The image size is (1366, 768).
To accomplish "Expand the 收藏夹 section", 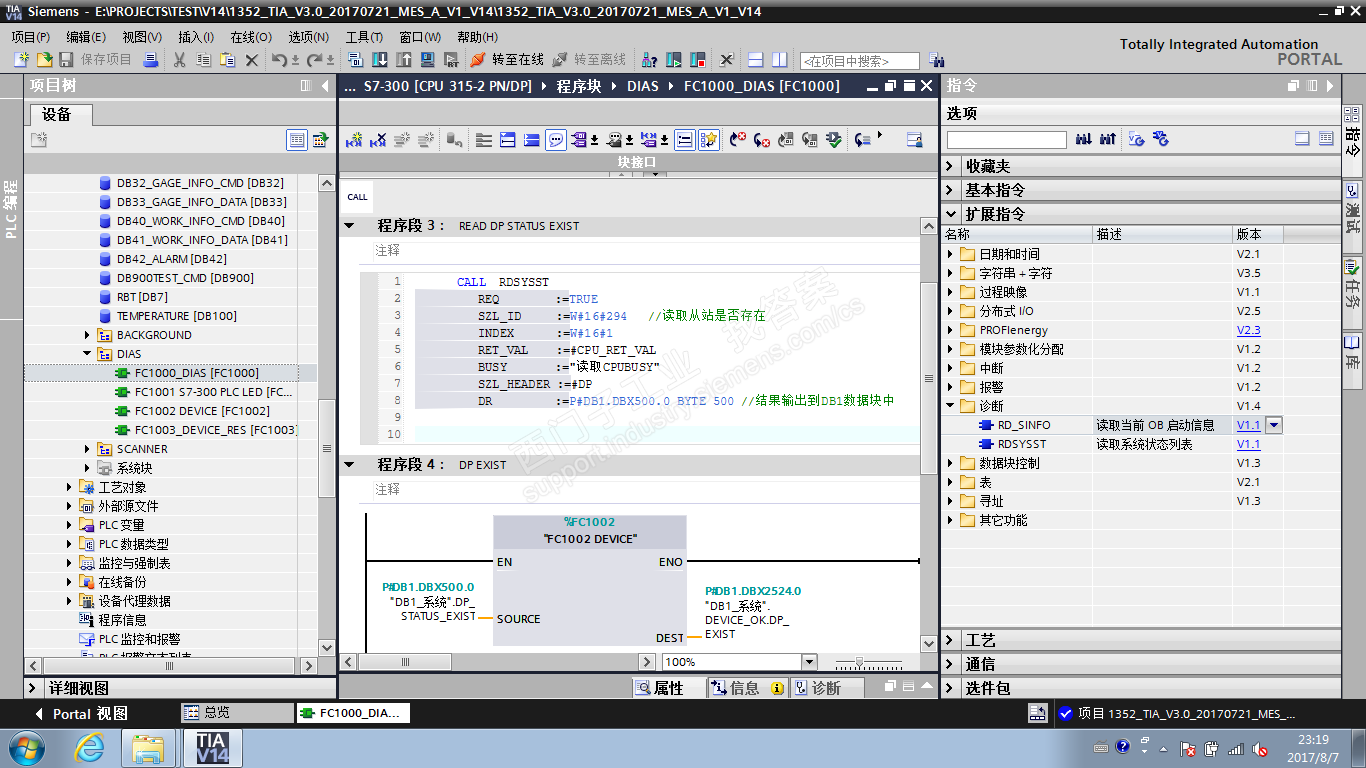I will coord(950,166).
